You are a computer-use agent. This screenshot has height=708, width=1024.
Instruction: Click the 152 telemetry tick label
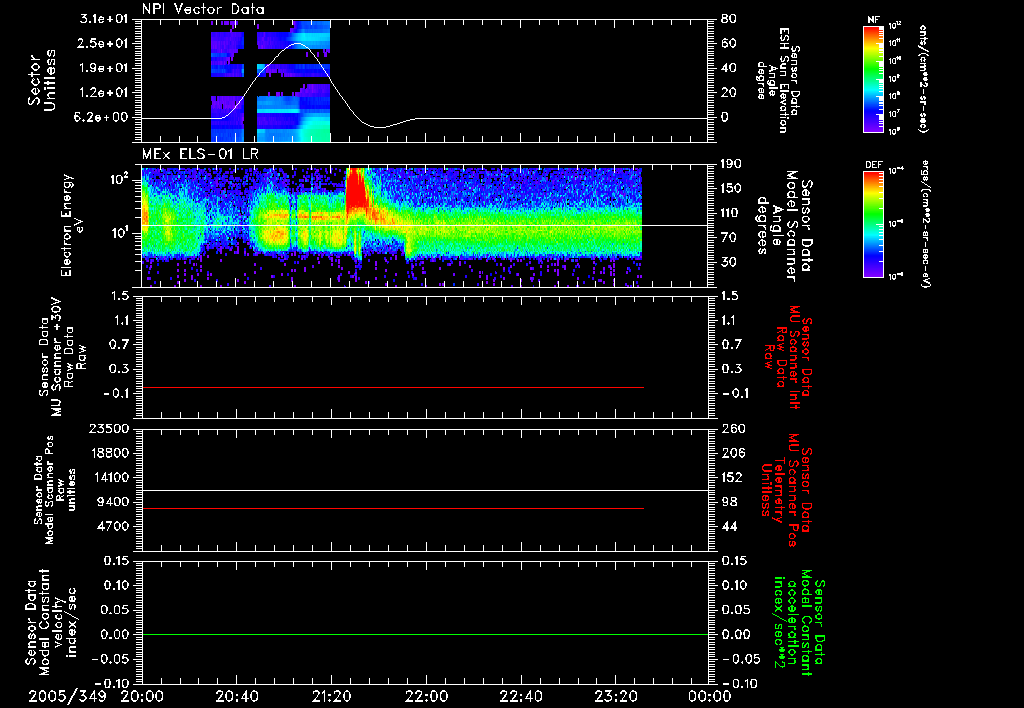[x=732, y=477]
